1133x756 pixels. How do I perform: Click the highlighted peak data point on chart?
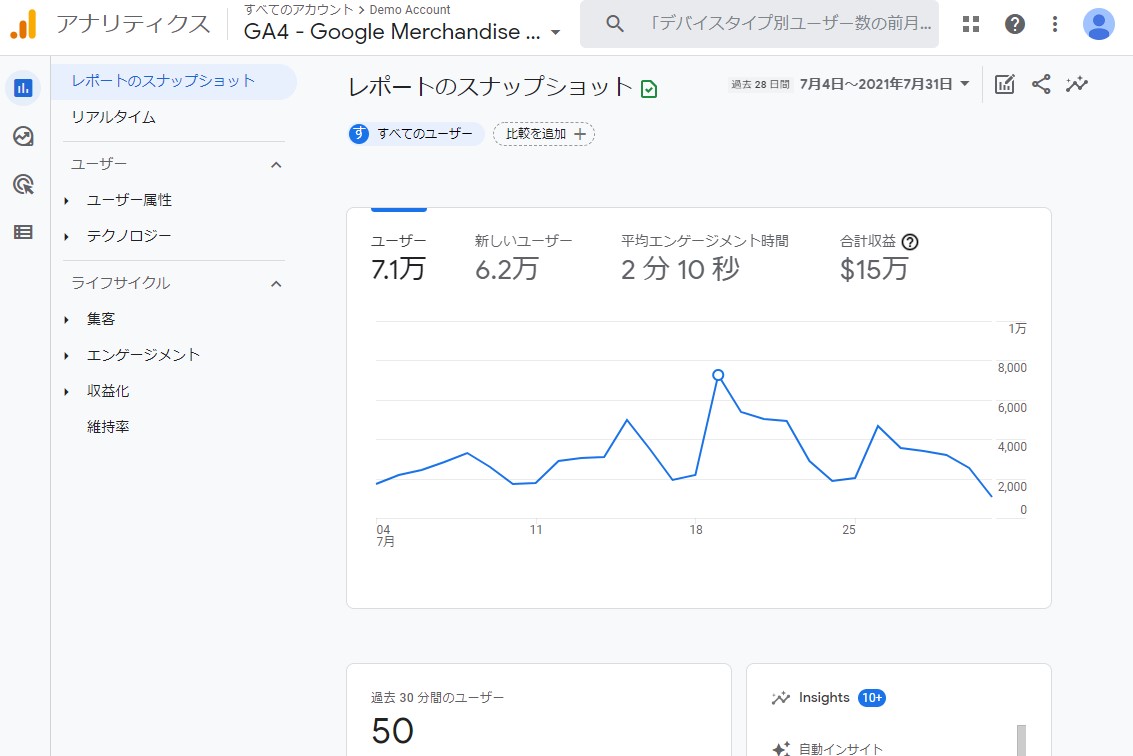click(718, 375)
